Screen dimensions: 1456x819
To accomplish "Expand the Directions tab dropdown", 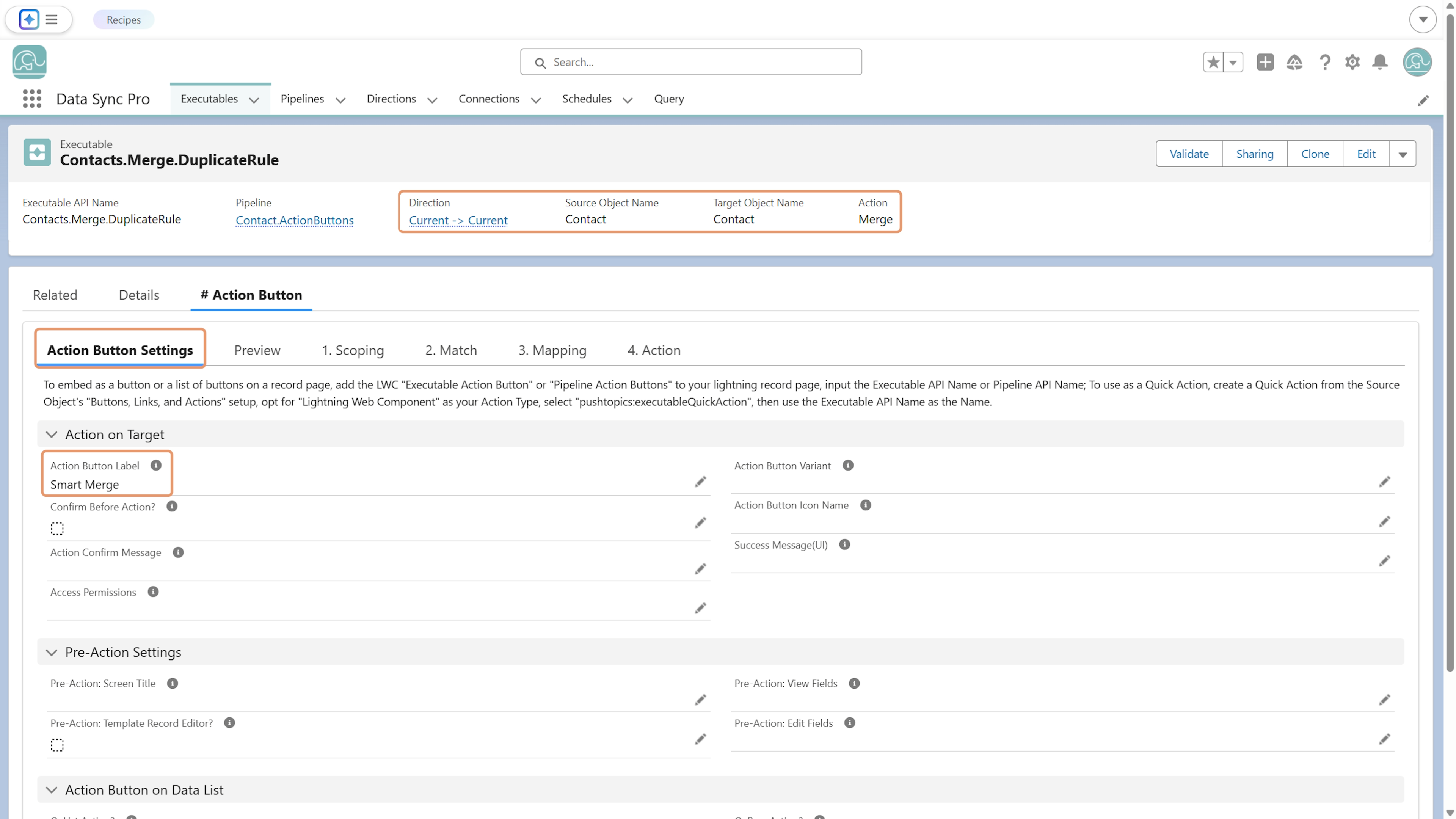I will click(x=432, y=100).
